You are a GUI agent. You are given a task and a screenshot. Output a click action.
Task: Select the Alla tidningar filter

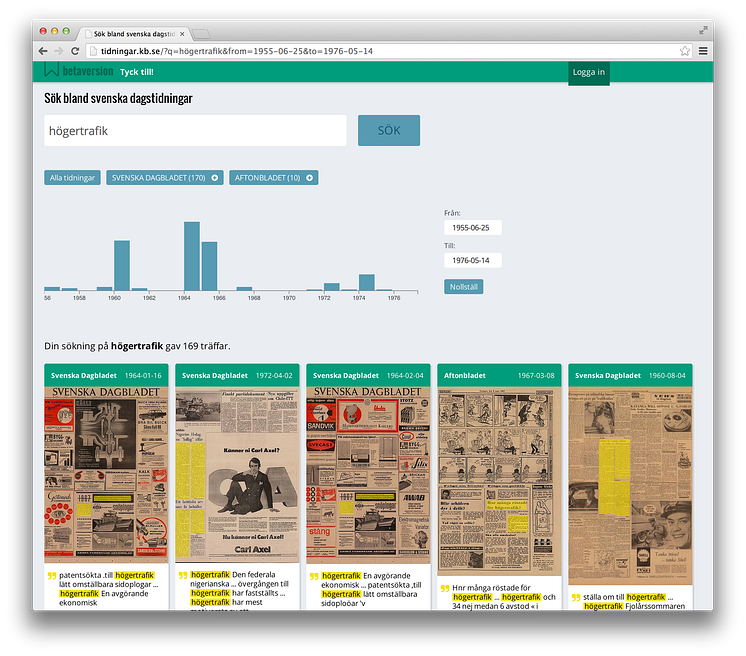72,178
